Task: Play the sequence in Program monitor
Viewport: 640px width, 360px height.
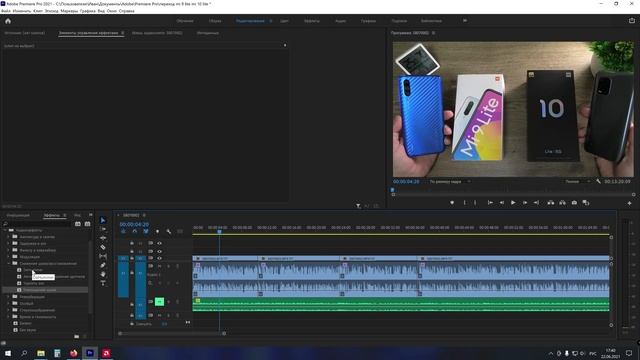Action: pos(513,202)
